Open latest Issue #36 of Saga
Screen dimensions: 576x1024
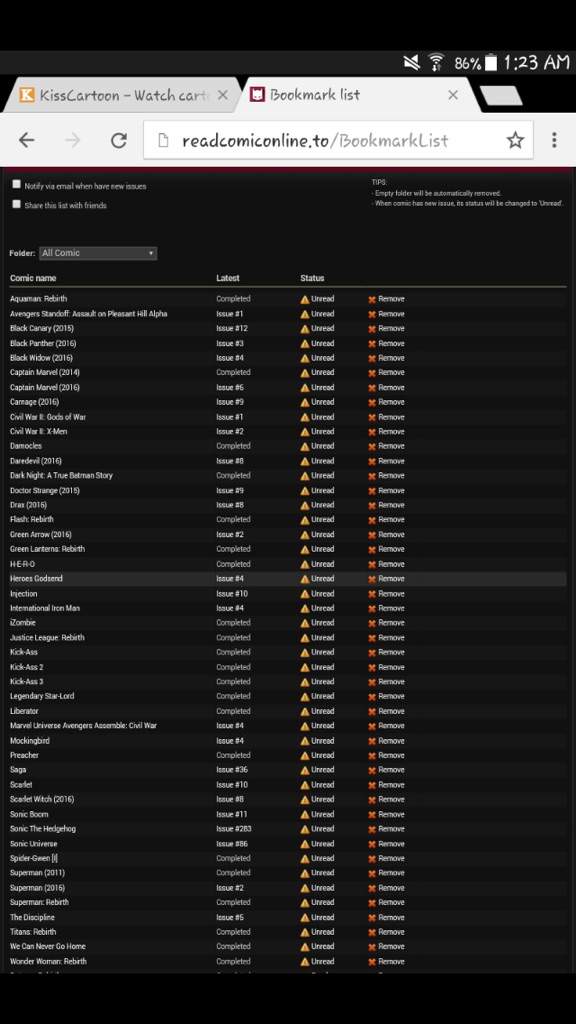click(x=232, y=770)
